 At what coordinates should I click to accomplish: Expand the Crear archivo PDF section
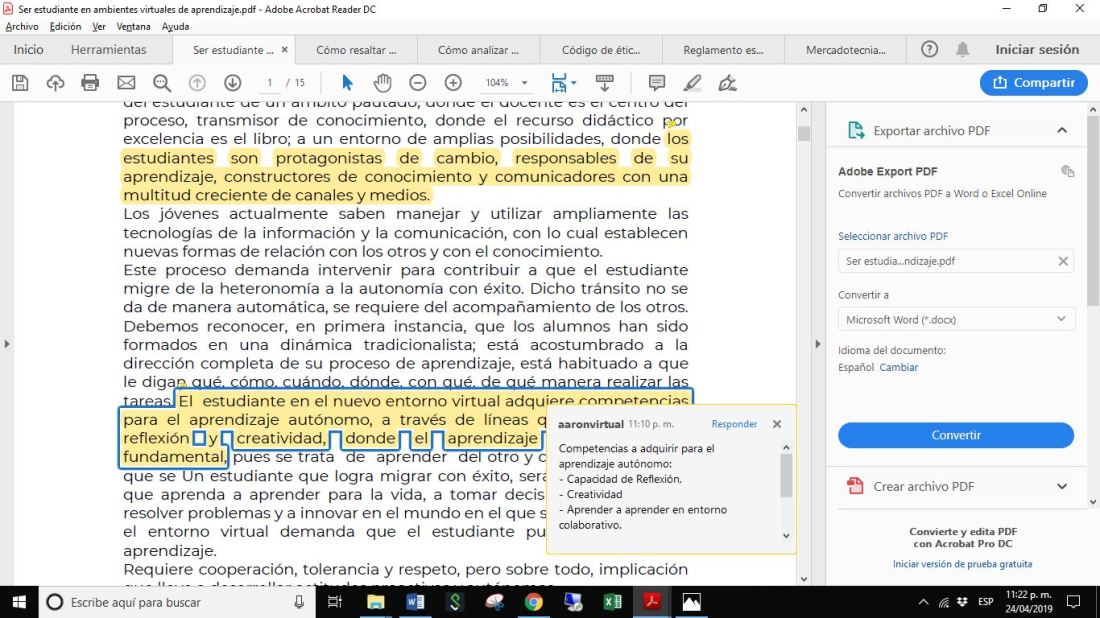tap(1061, 487)
